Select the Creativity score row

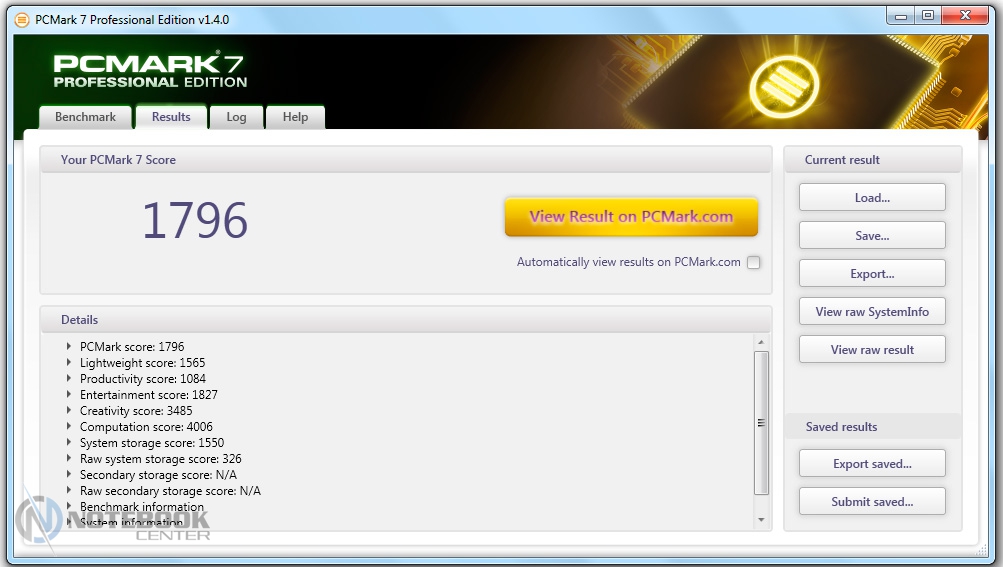click(136, 411)
